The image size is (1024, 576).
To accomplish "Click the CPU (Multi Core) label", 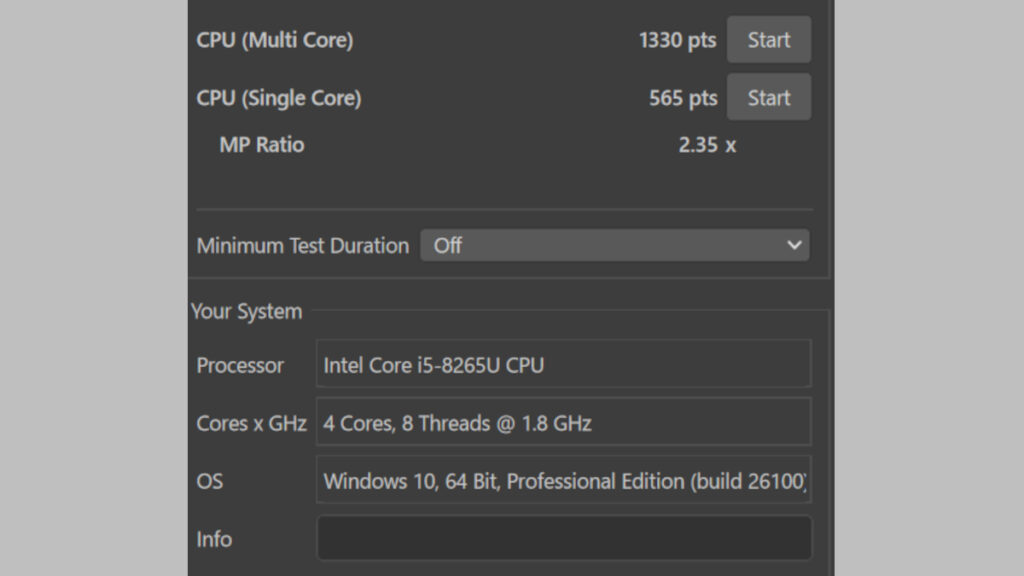I will (274, 40).
